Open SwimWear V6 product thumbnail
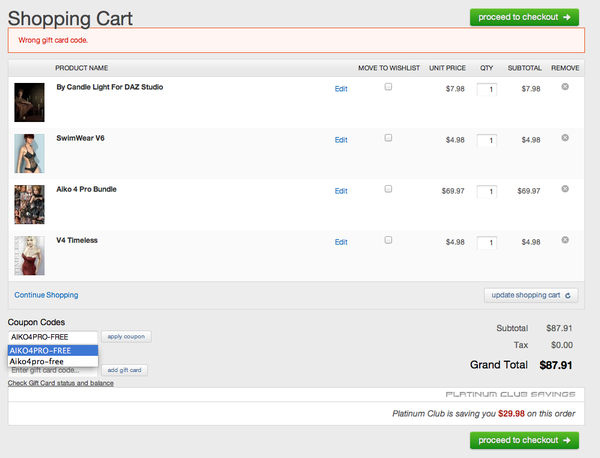Image resolution: width=600 pixels, height=458 pixels. pyautogui.click(x=29, y=153)
